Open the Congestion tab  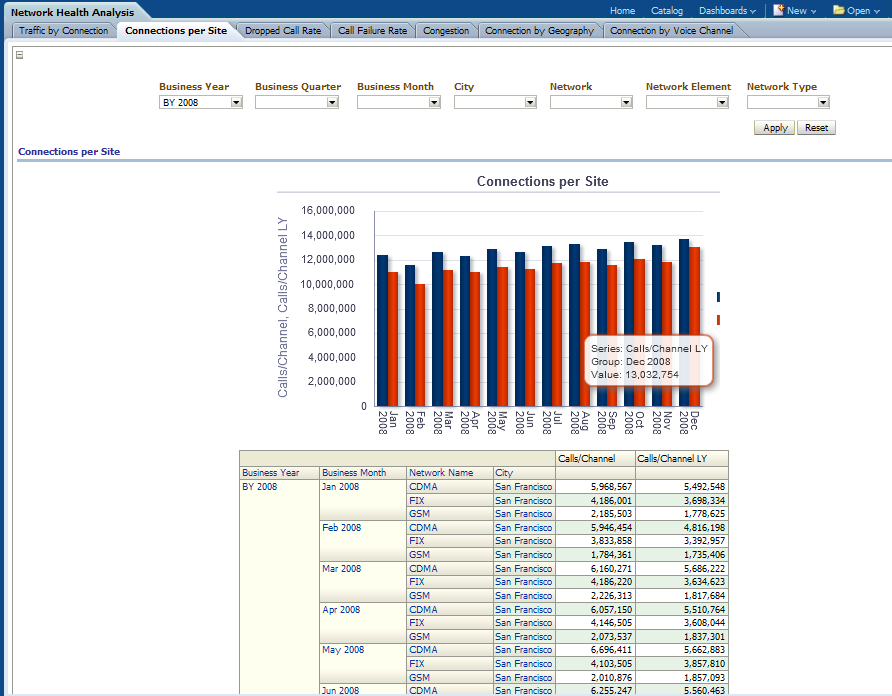(x=446, y=31)
